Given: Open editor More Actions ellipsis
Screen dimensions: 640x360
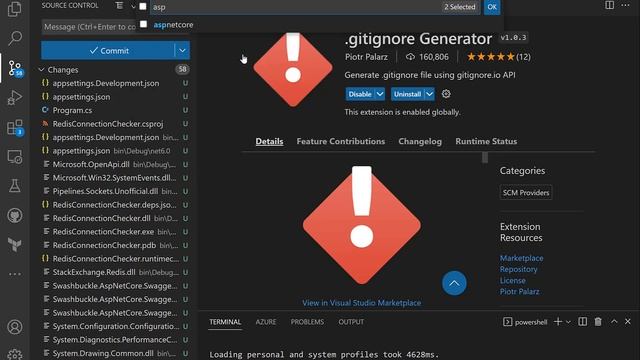Looking at the screenshot, I should click(625, 5).
